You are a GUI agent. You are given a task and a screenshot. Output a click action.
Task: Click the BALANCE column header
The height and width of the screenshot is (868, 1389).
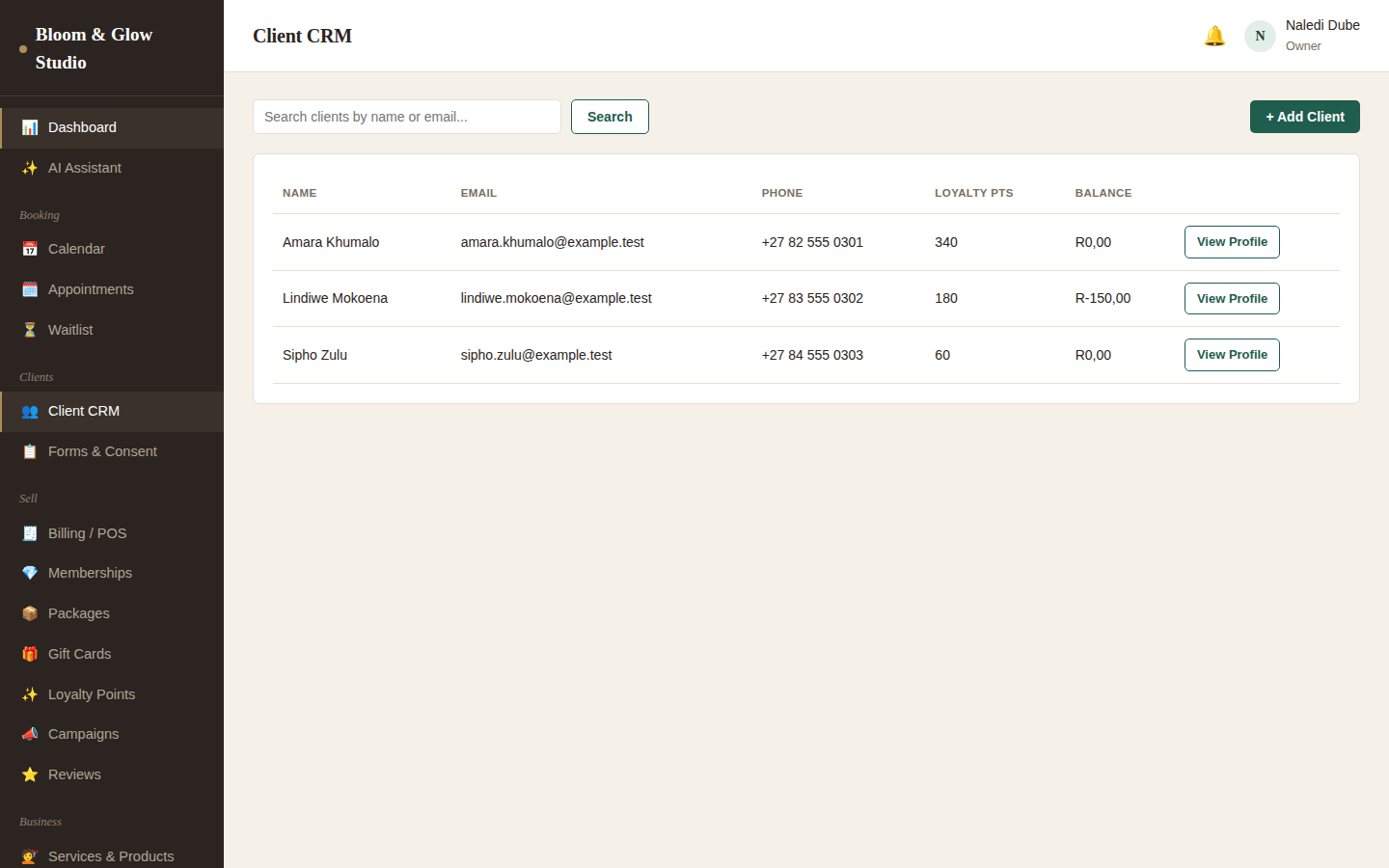coord(1103,193)
